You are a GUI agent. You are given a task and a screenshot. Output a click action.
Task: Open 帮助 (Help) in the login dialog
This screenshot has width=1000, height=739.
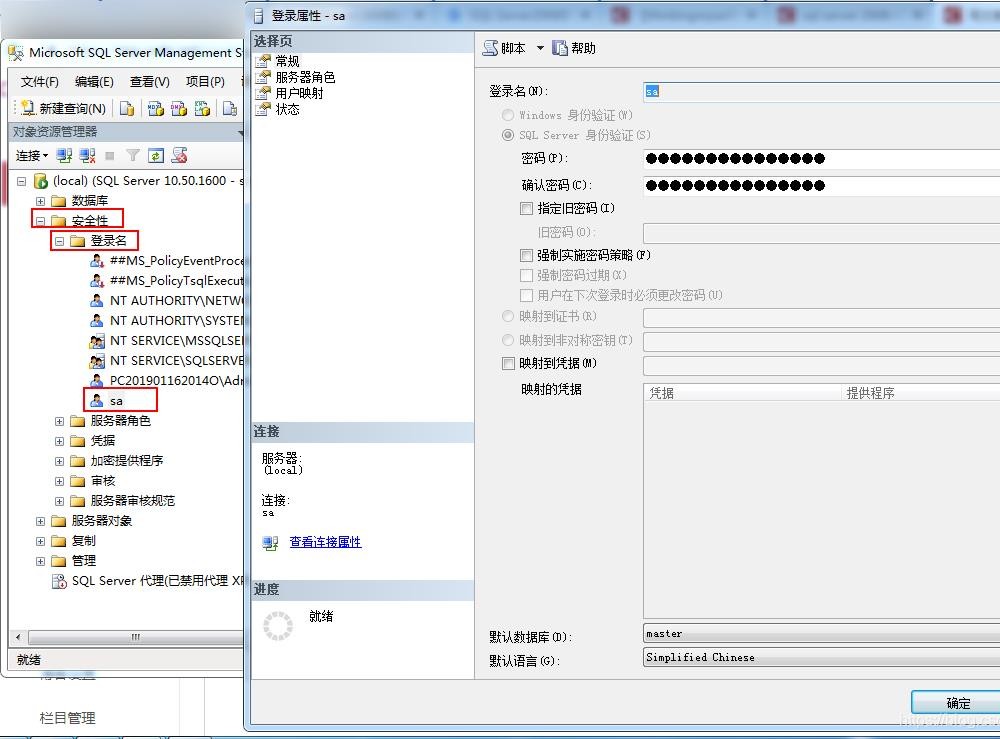click(575, 48)
